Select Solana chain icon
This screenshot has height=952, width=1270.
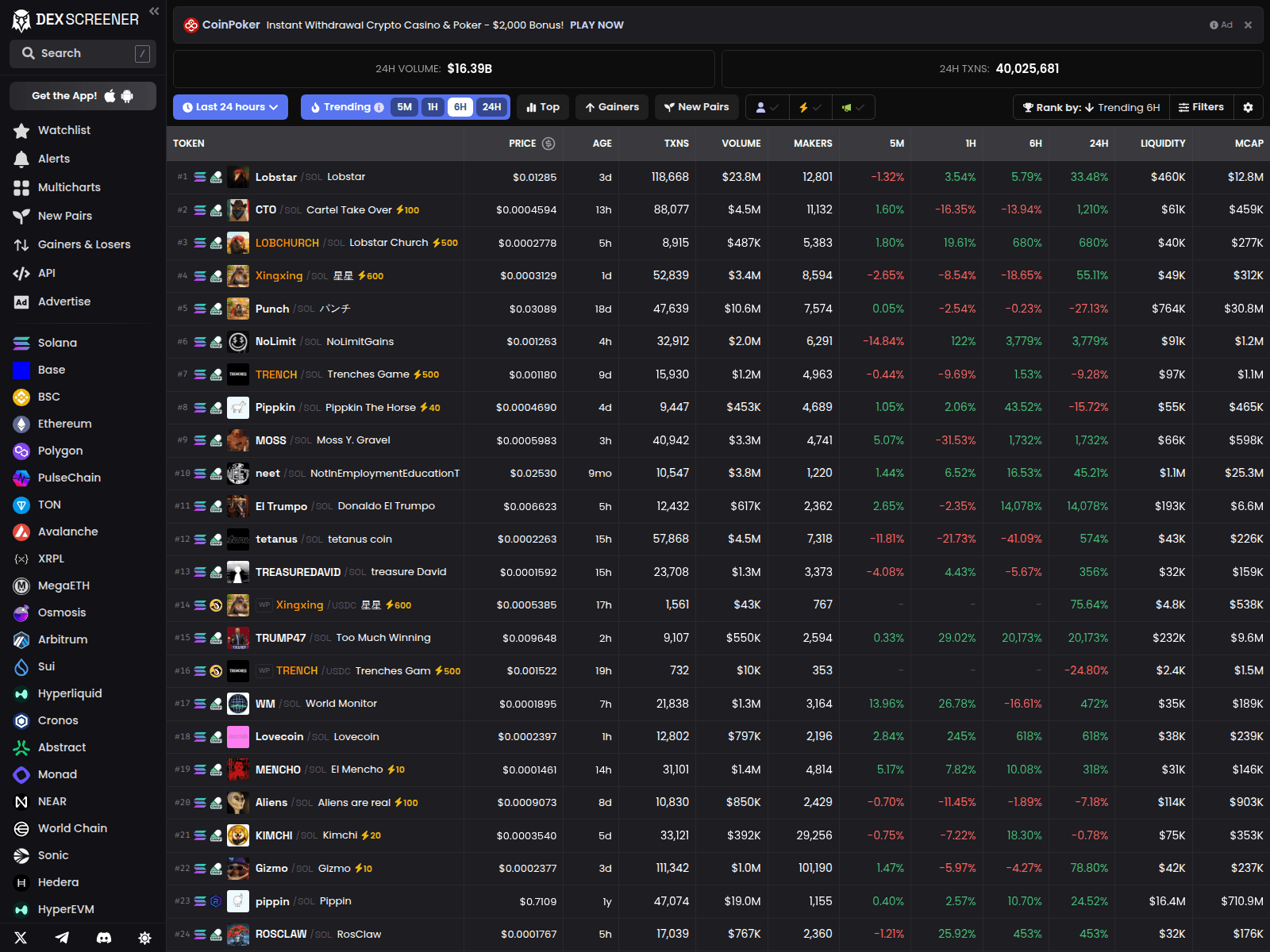pyautogui.click(x=21, y=343)
